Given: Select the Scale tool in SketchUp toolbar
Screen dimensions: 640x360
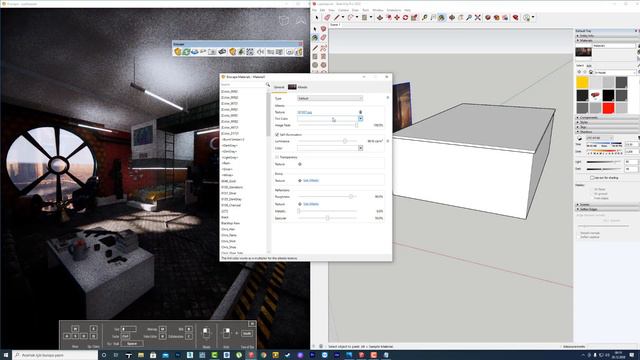Looking at the screenshot, I should (x=414, y=18).
